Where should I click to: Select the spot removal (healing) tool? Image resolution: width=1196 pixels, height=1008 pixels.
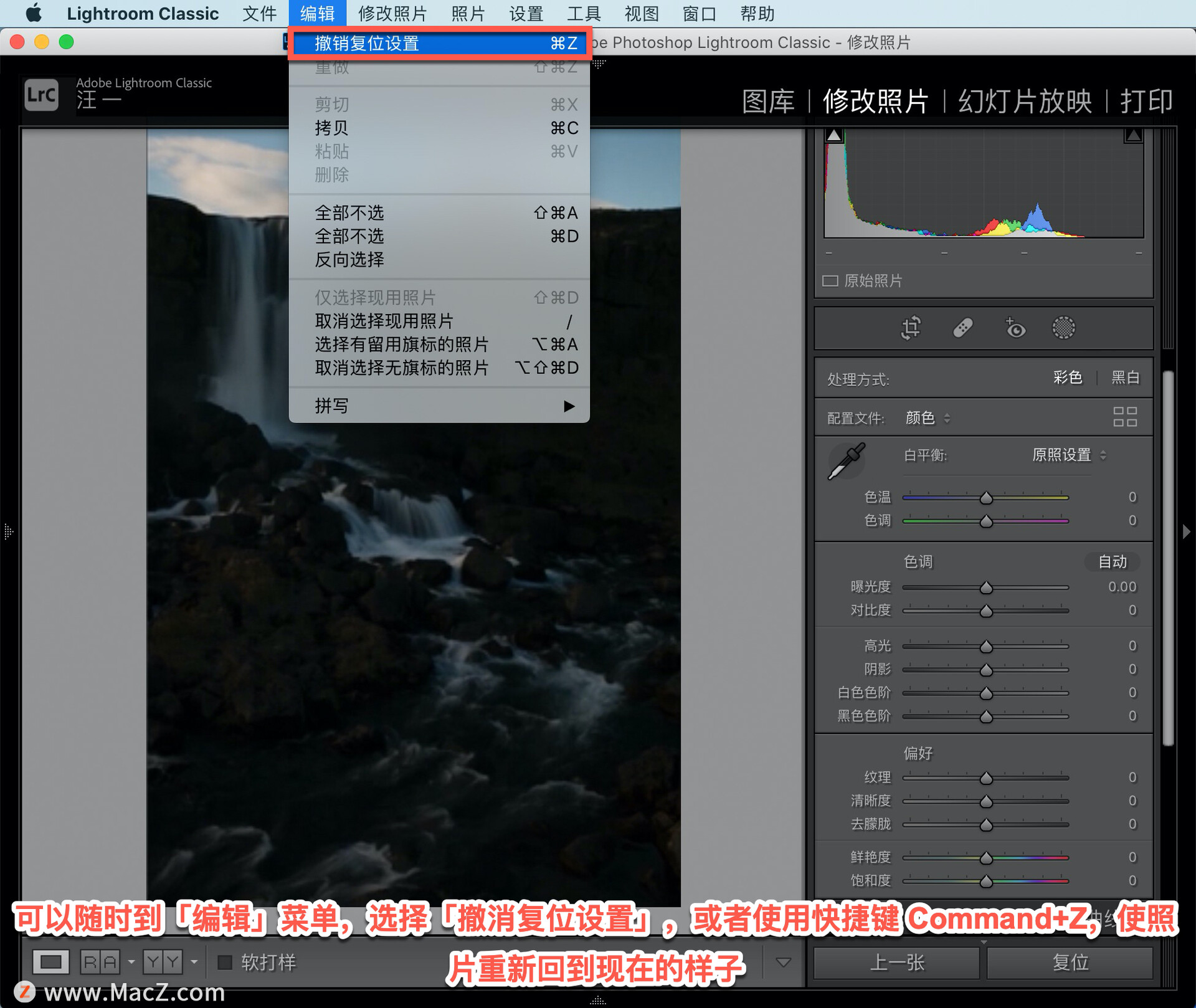coord(962,328)
